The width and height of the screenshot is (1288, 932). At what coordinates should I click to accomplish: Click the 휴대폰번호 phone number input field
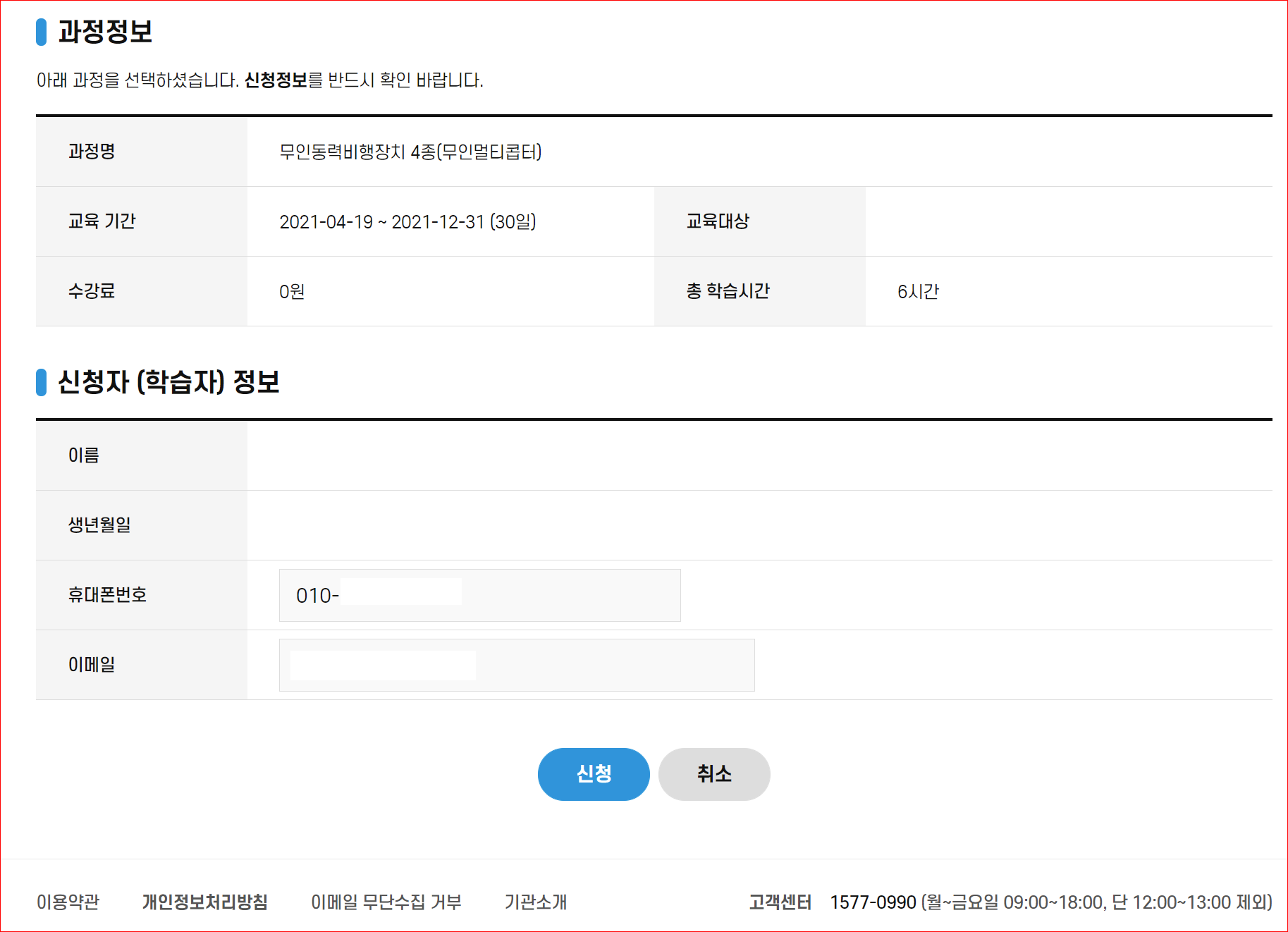[479, 594]
